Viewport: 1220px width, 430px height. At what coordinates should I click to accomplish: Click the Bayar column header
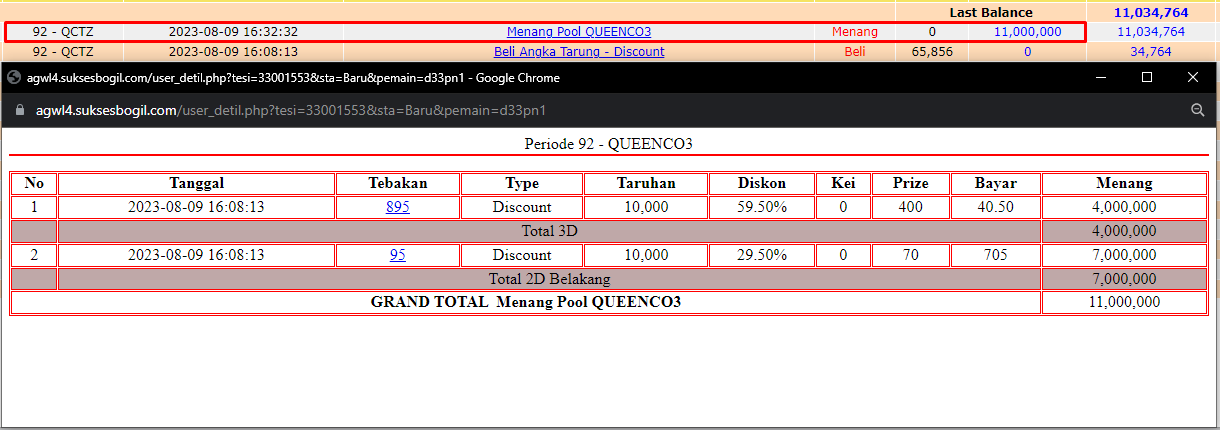click(996, 183)
